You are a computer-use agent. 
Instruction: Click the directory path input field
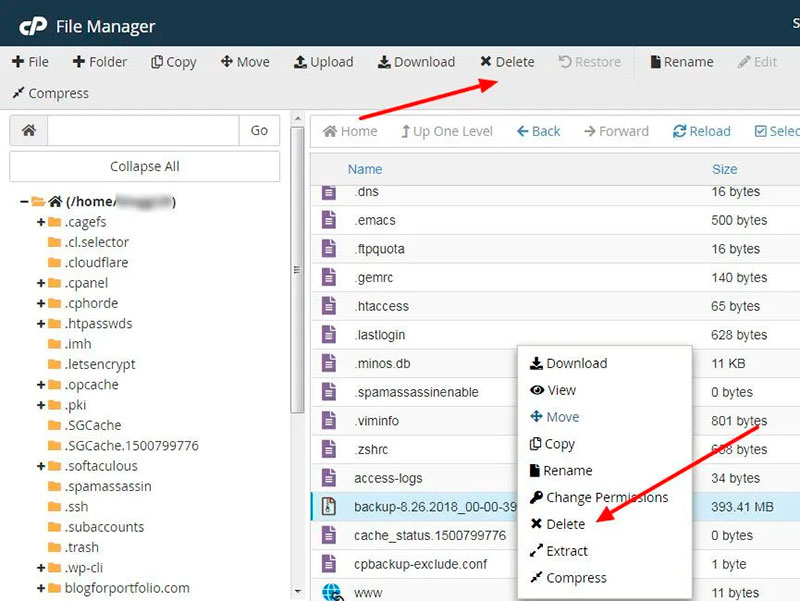(143, 130)
